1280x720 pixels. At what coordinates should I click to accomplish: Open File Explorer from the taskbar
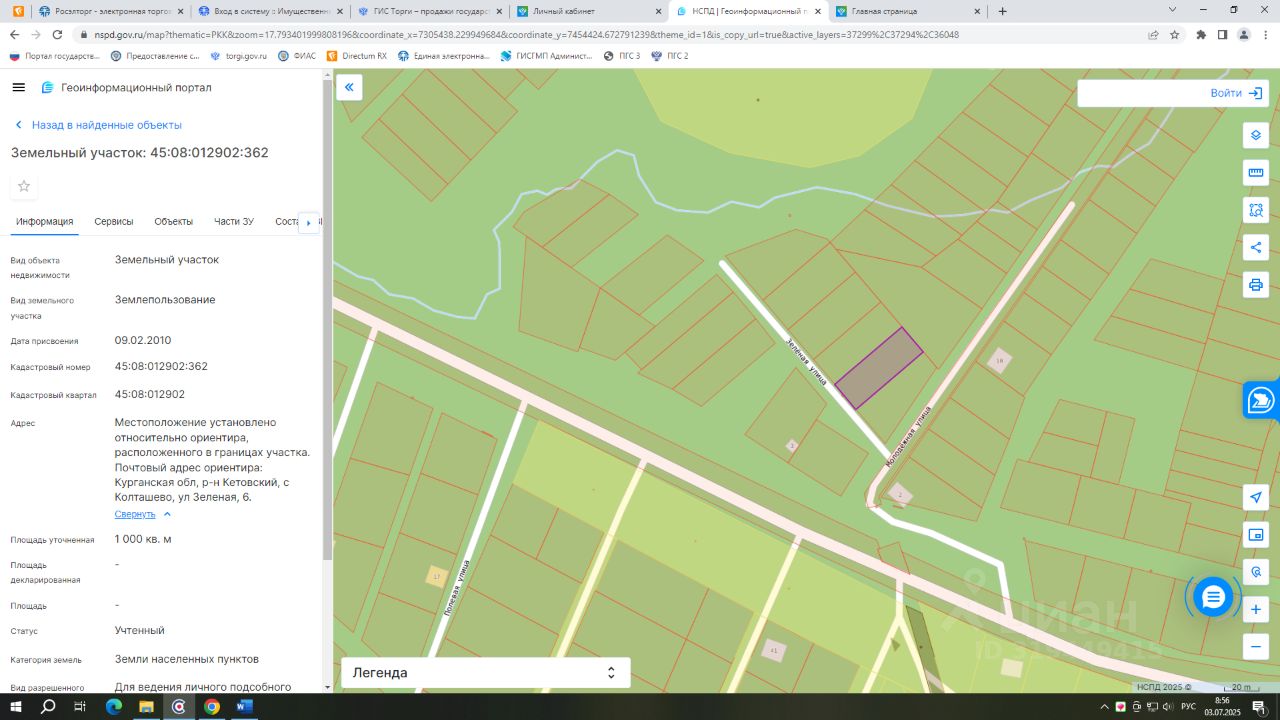click(x=146, y=706)
